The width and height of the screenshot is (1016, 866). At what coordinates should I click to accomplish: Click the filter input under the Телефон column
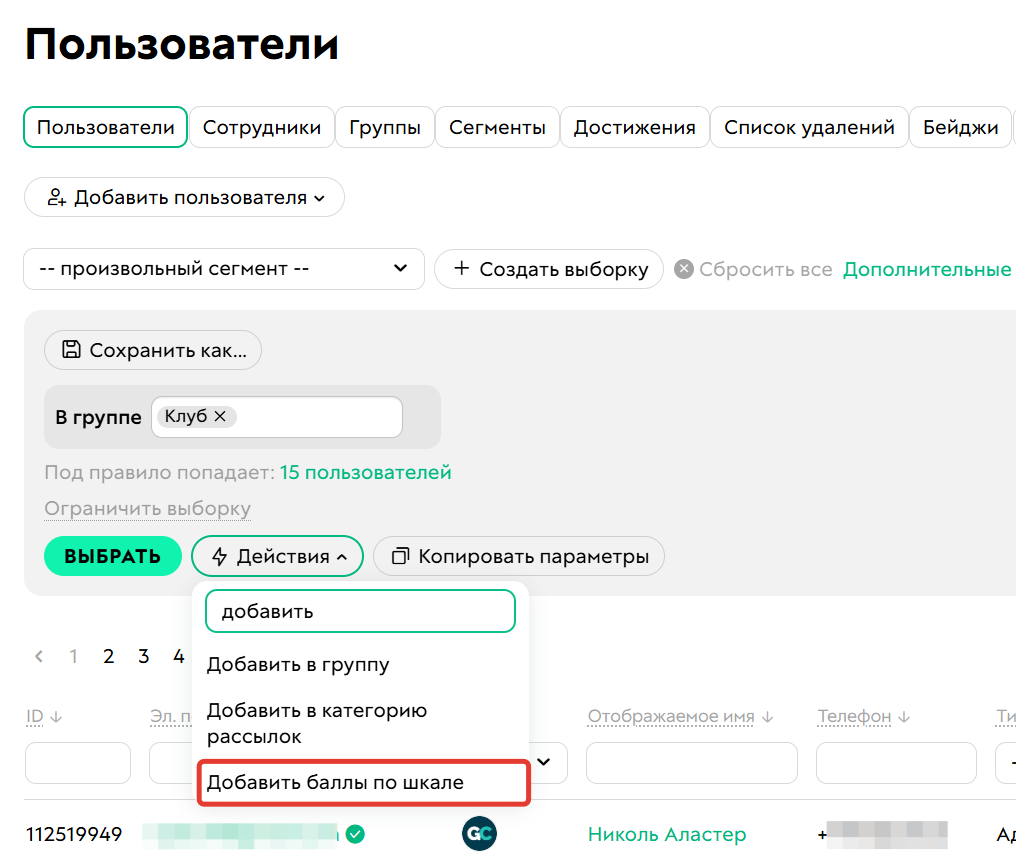click(896, 762)
